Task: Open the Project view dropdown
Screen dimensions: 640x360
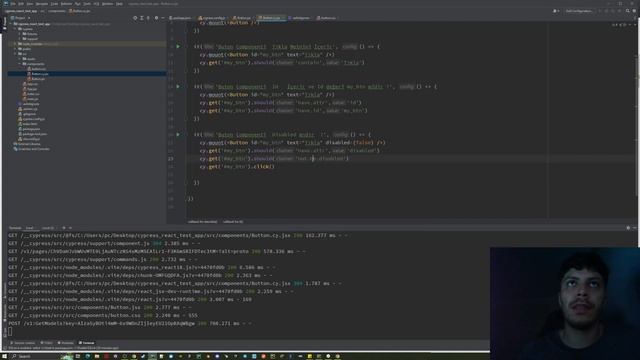Action: click(x=20, y=18)
